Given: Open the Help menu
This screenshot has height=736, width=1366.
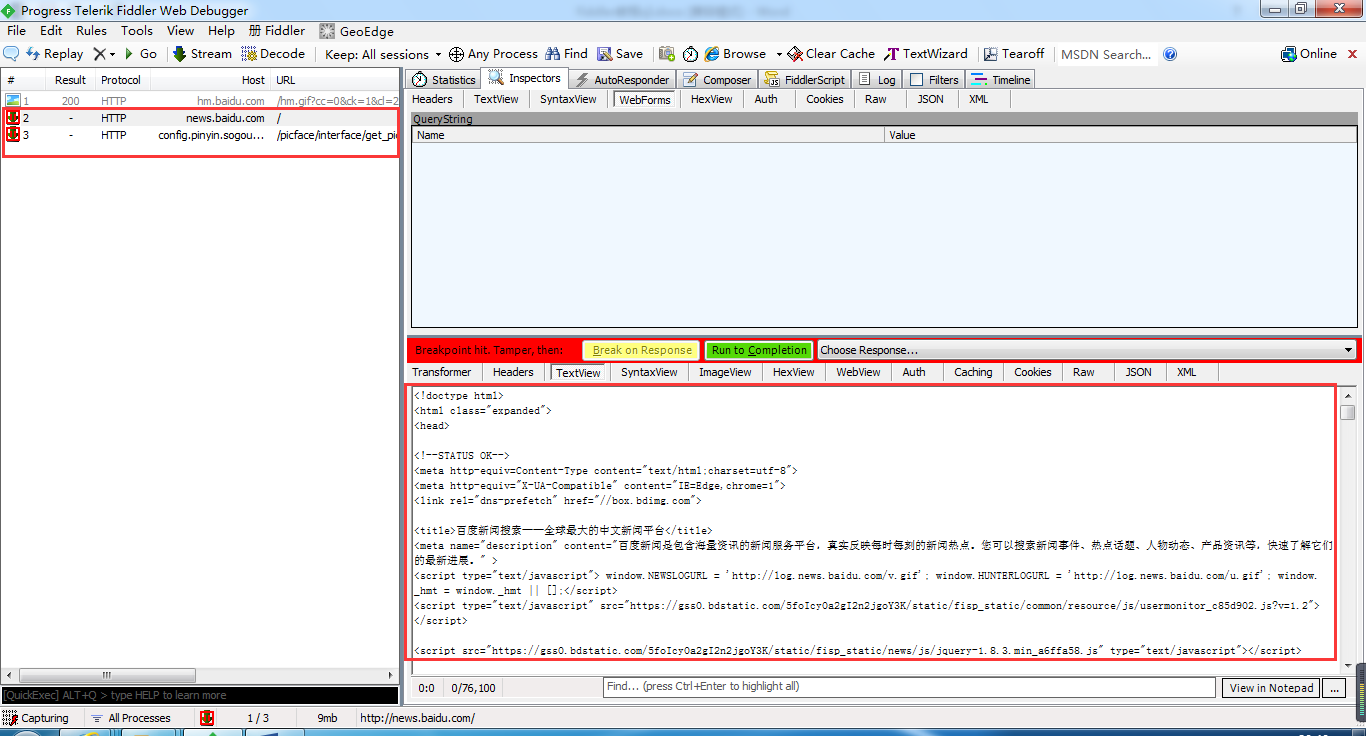Looking at the screenshot, I should (x=221, y=31).
